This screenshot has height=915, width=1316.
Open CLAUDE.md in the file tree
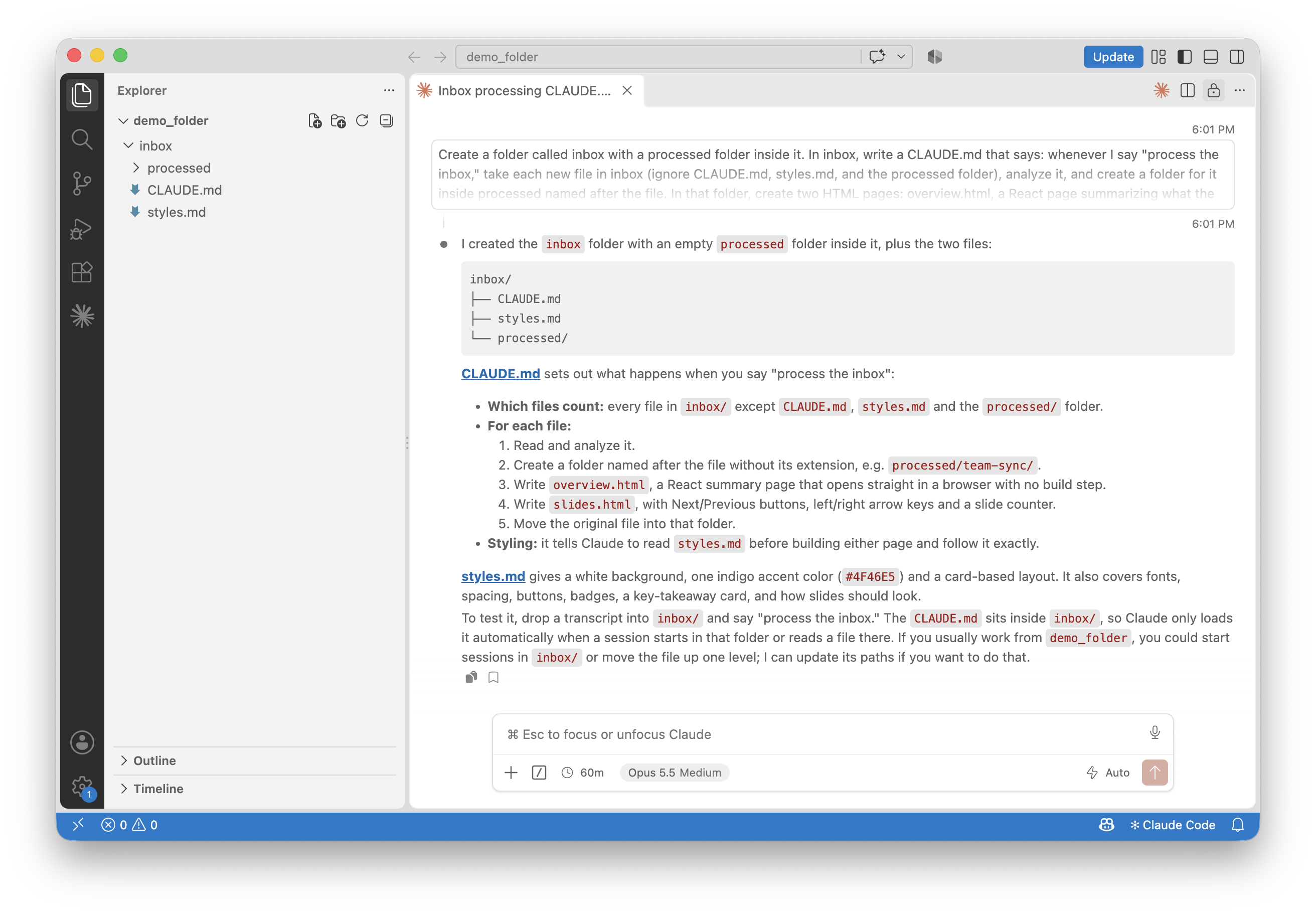(184, 190)
